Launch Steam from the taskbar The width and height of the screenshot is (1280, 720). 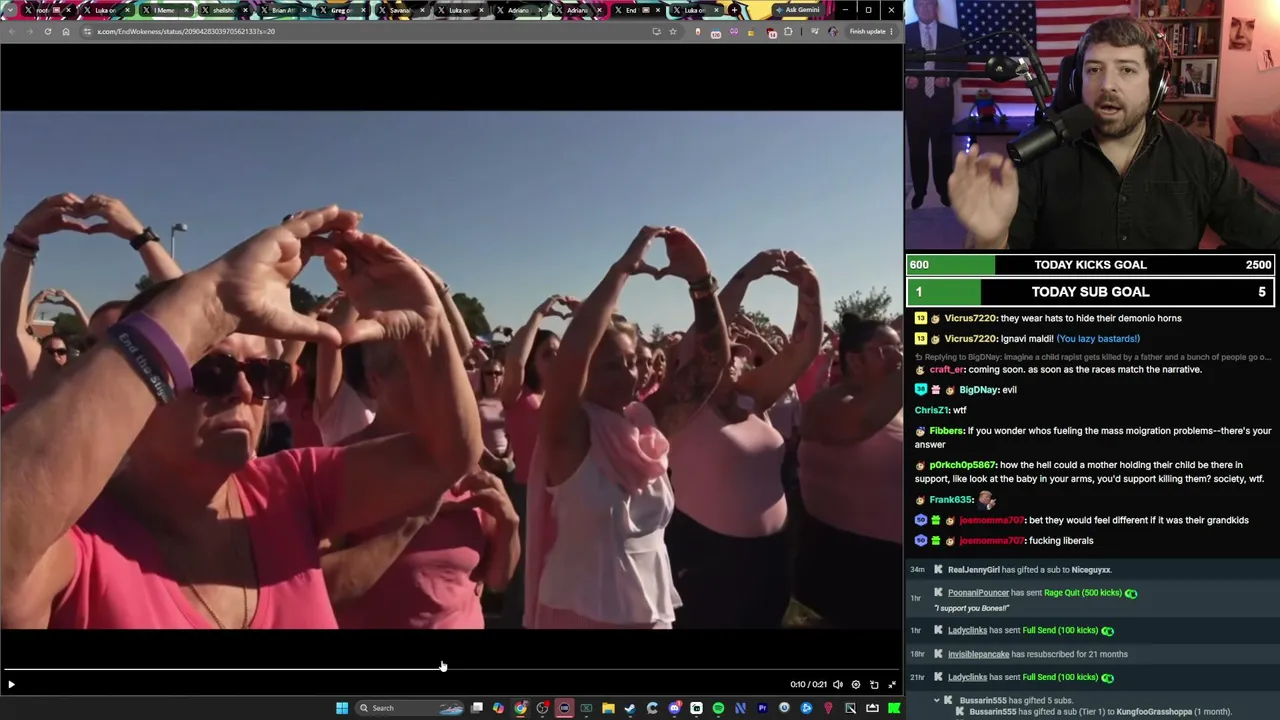[630, 708]
